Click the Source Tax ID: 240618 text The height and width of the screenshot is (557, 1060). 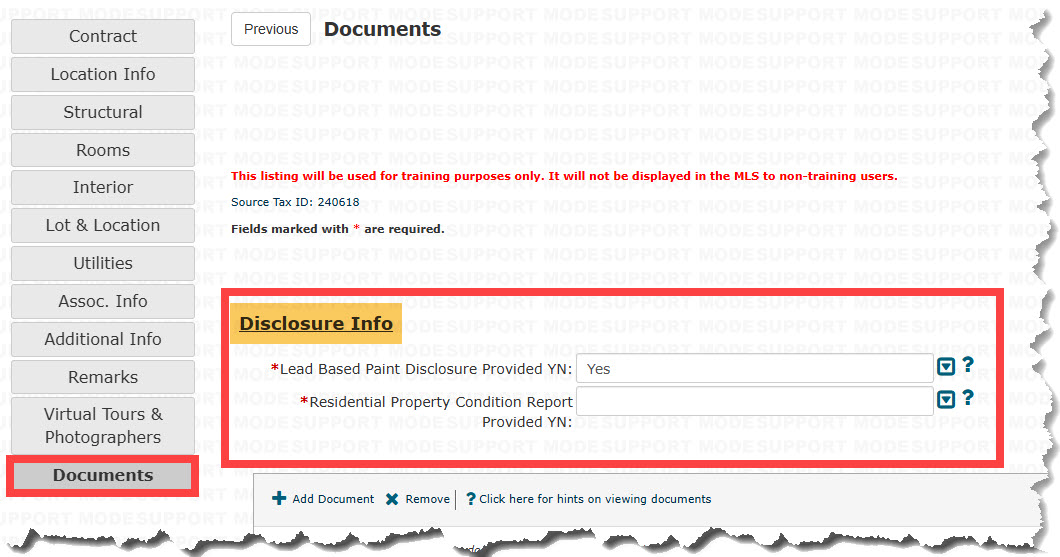295,202
